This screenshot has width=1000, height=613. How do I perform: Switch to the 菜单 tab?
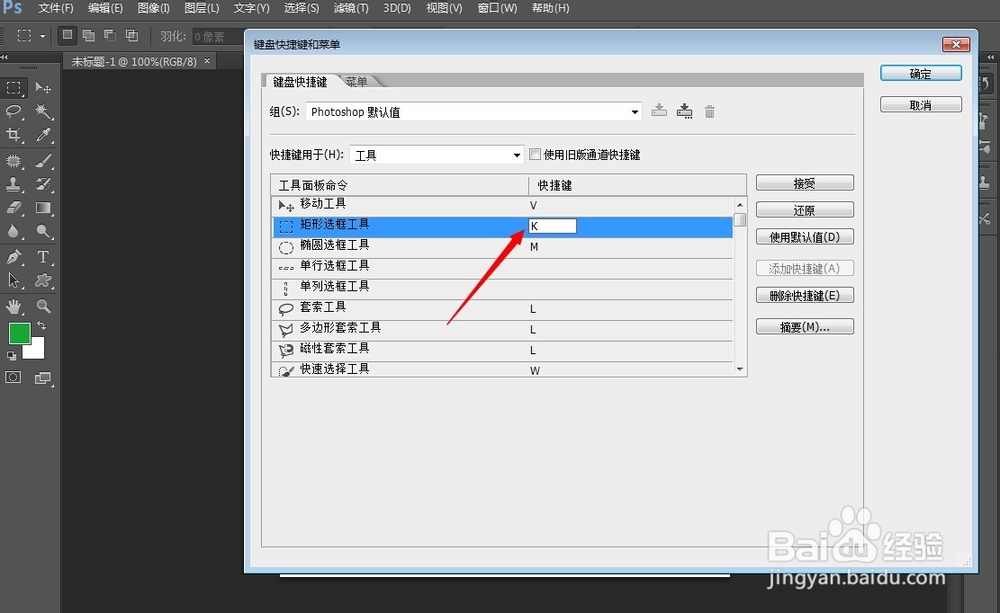coord(359,81)
